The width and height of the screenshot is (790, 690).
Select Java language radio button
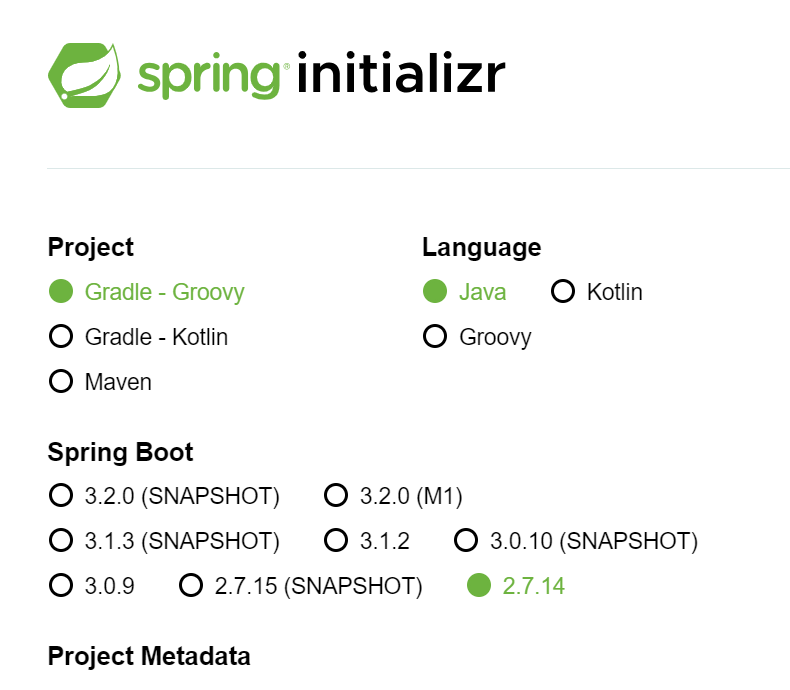pyautogui.click(x=435, y=292)
